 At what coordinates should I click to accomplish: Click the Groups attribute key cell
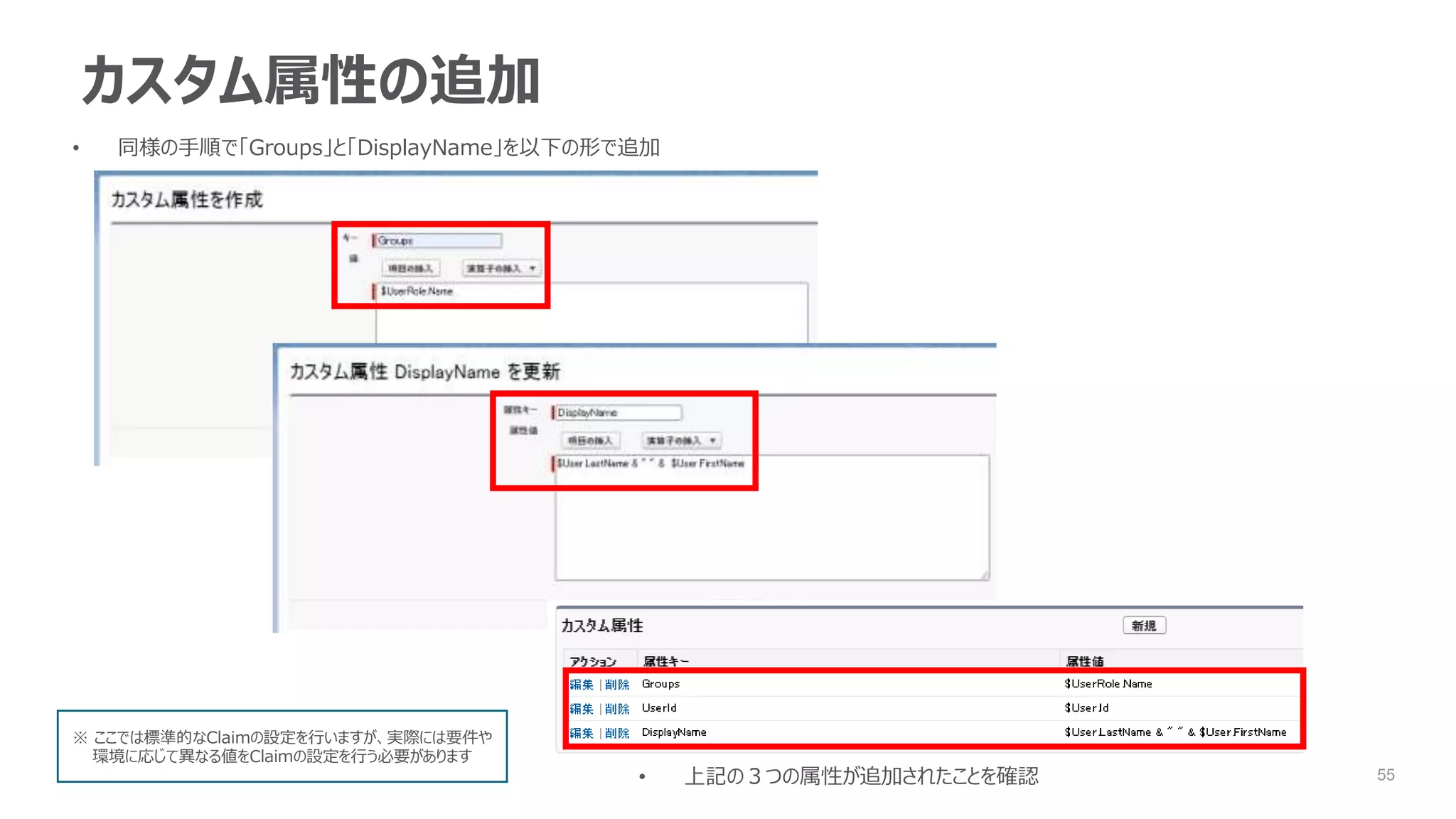(660, 684)
